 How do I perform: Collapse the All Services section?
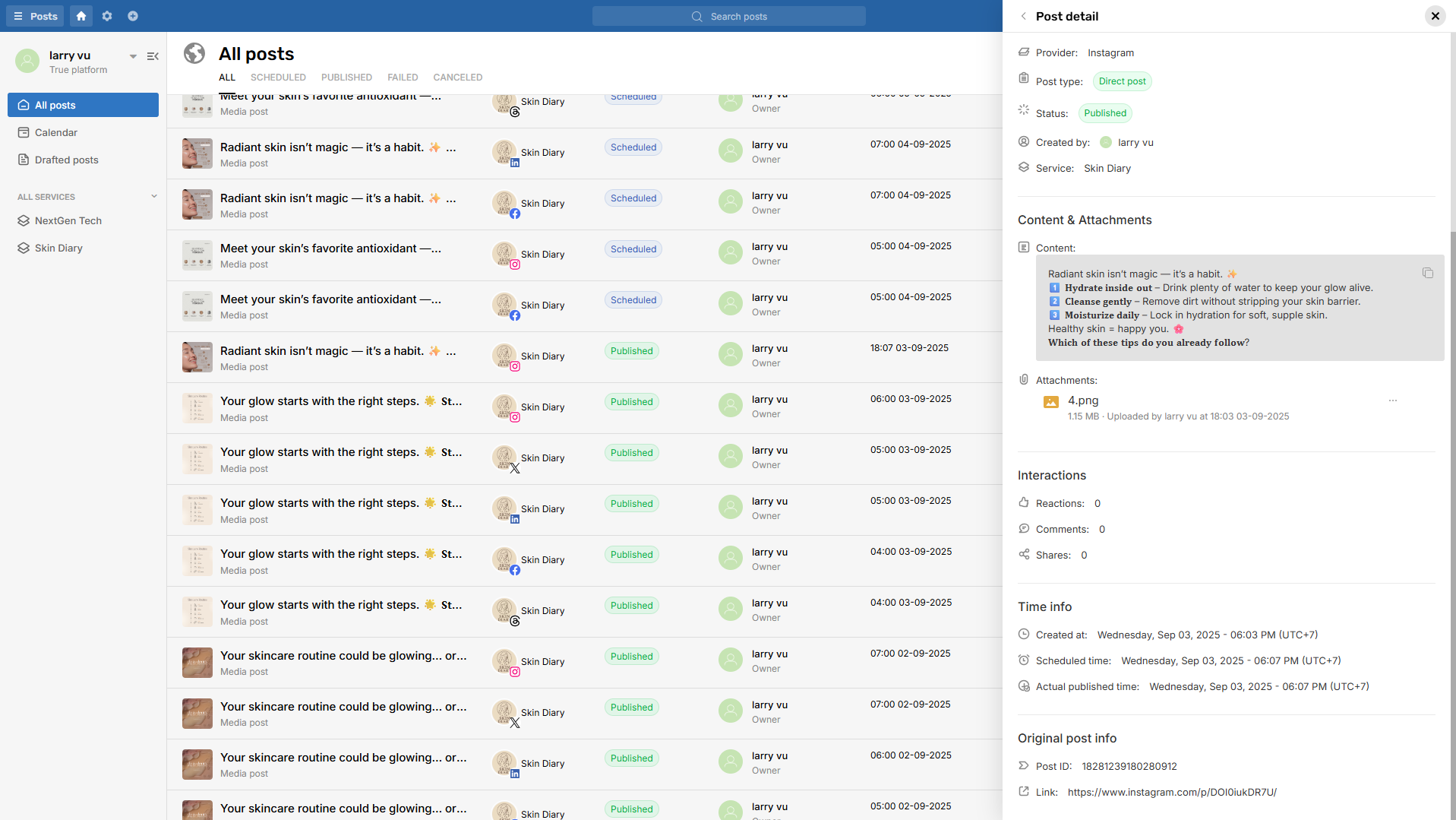(x=154, y=196)
